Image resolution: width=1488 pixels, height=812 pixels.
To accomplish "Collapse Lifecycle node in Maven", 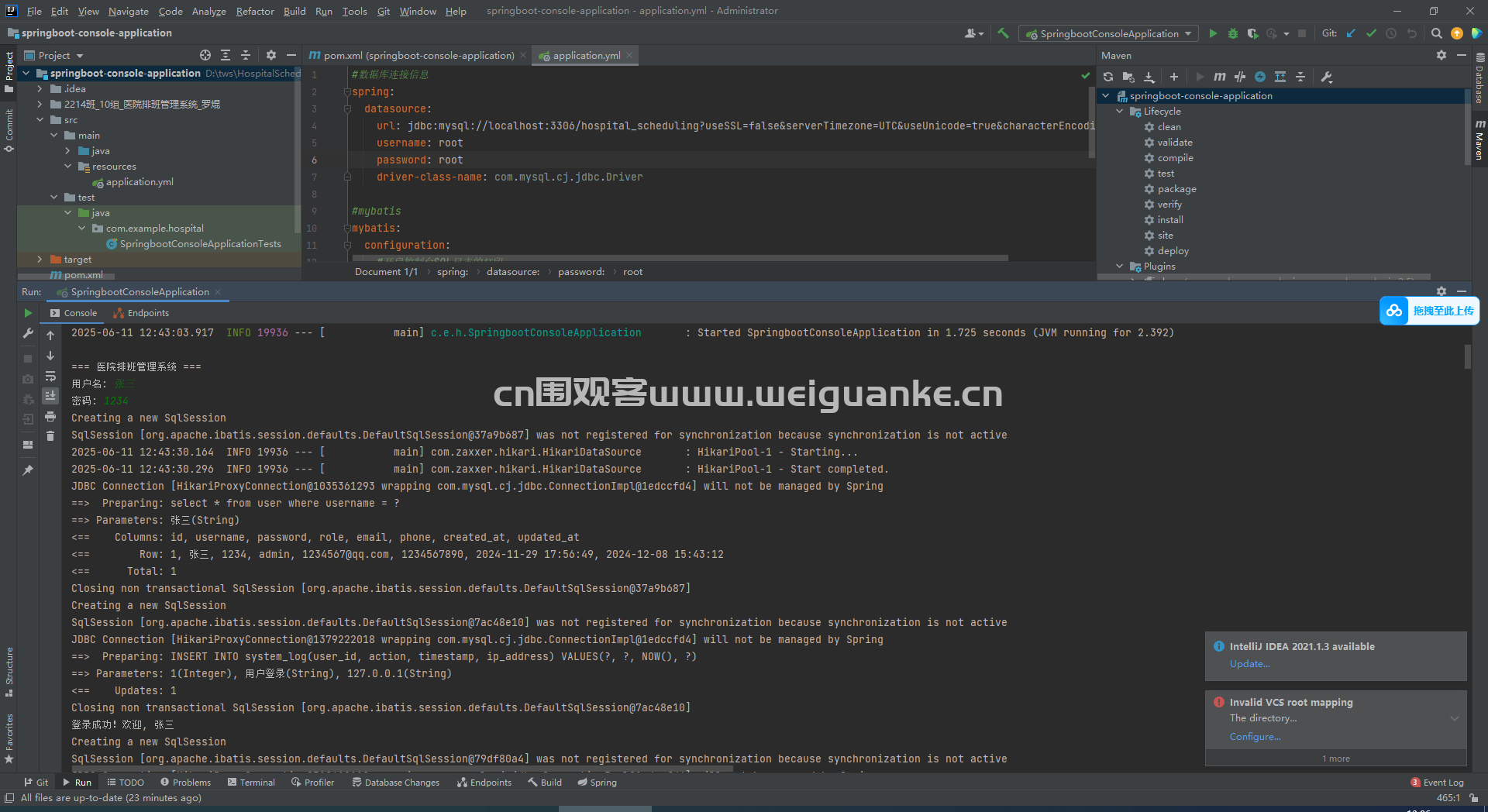I will coord(1120,112).
